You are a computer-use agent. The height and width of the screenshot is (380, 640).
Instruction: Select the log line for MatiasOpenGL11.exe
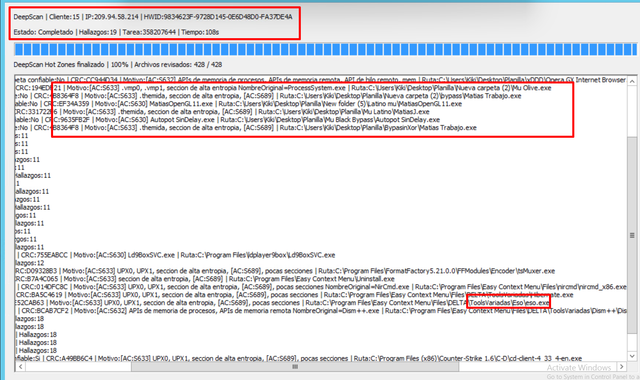[x=238, y=104]
